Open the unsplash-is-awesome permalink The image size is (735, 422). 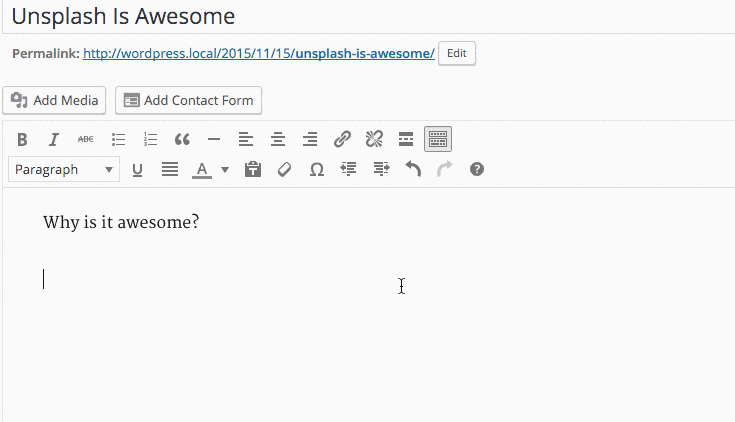point(258,53)
